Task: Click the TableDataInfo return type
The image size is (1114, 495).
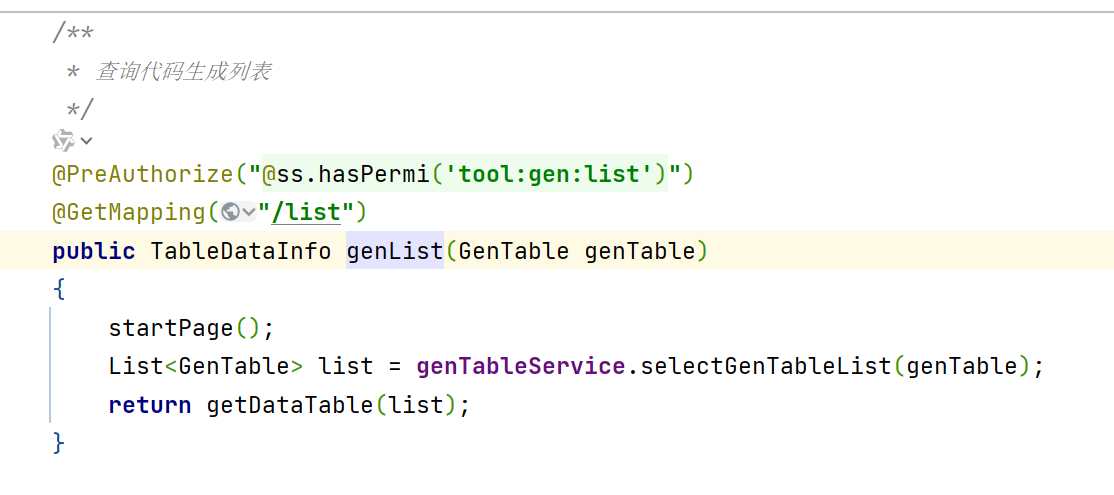Action: point(240,250)
